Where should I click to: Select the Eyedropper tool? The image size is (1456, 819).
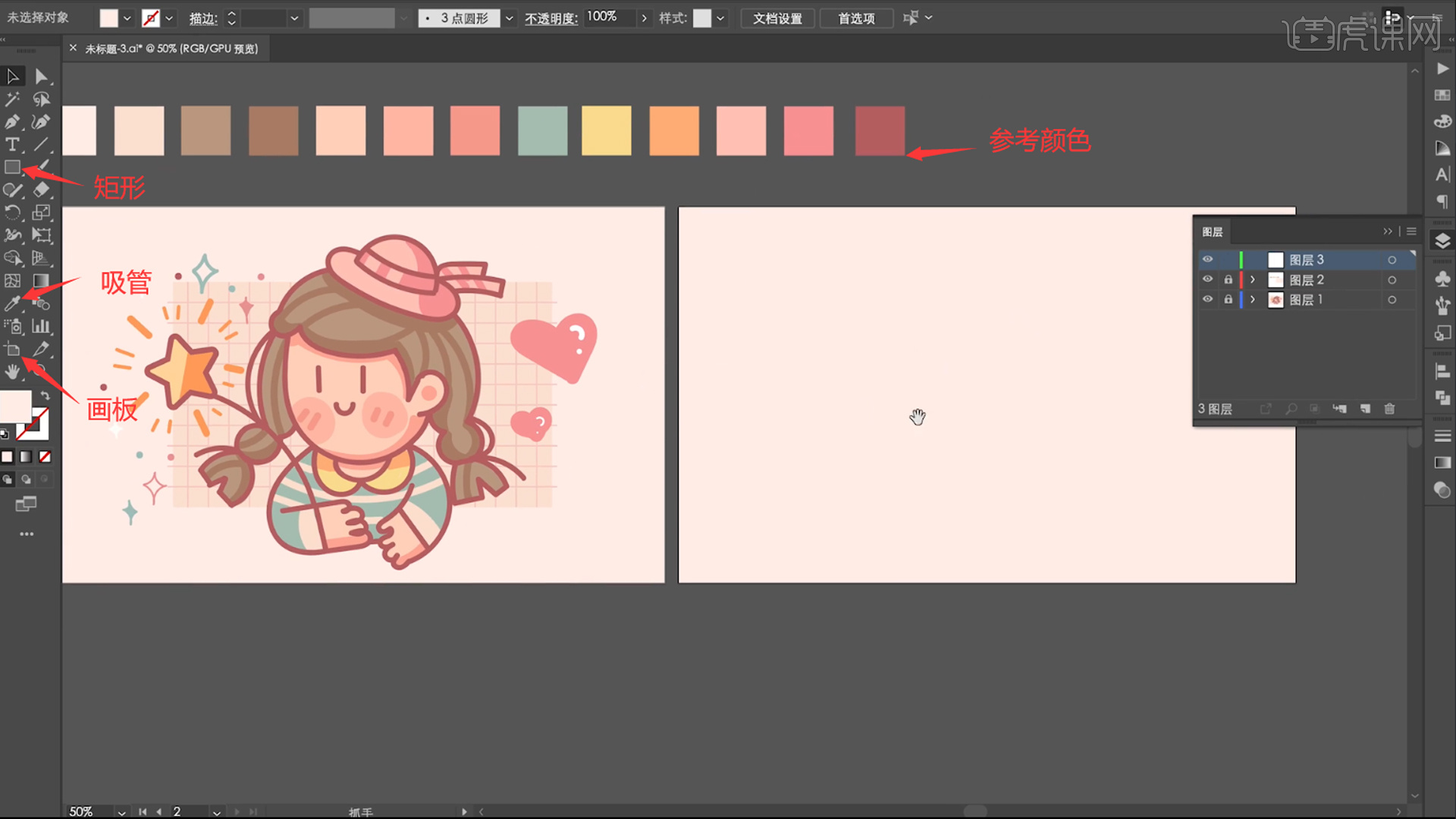coord(12,304)
